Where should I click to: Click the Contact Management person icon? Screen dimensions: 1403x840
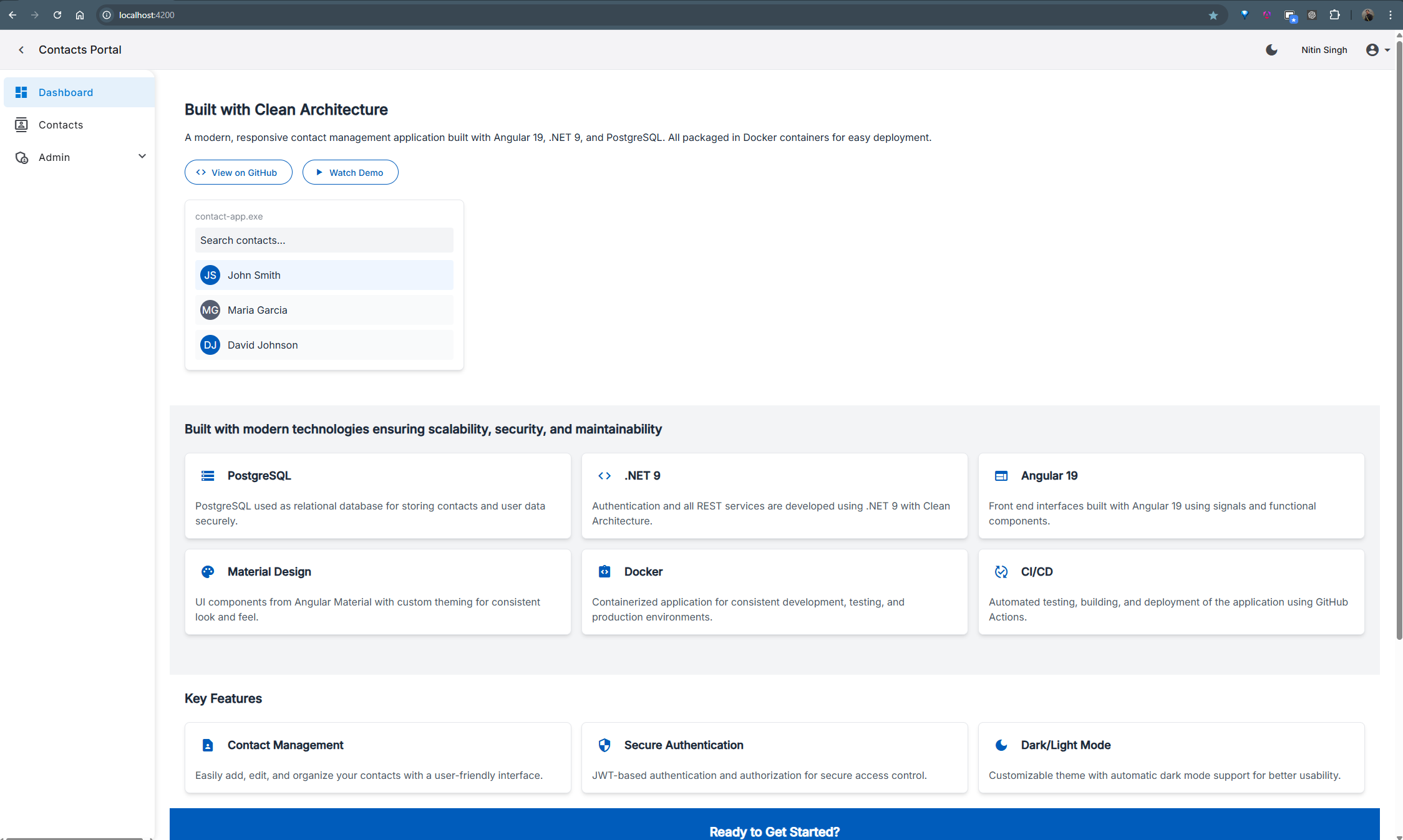tap(208, 745)
